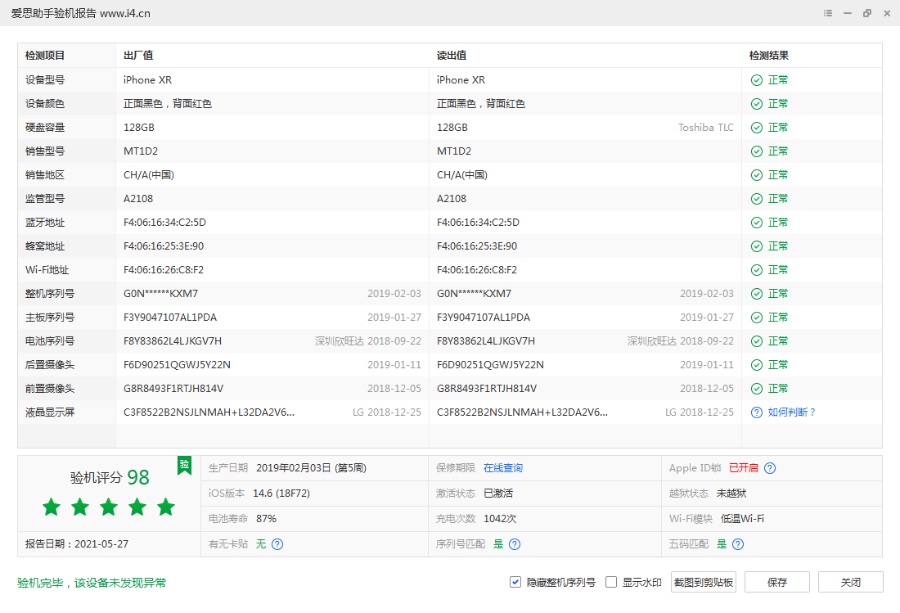Click 截图到剪贴板 button
The width and height of the screenshot is (900, 613).
pyautogui.click(x=703, y=582)
